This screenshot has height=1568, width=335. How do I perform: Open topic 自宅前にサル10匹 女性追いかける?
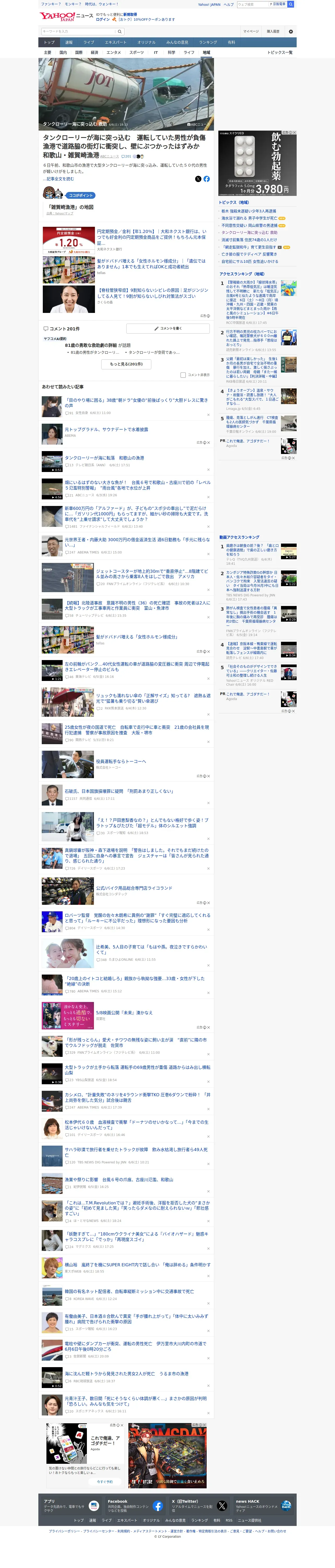click(250, 262)
